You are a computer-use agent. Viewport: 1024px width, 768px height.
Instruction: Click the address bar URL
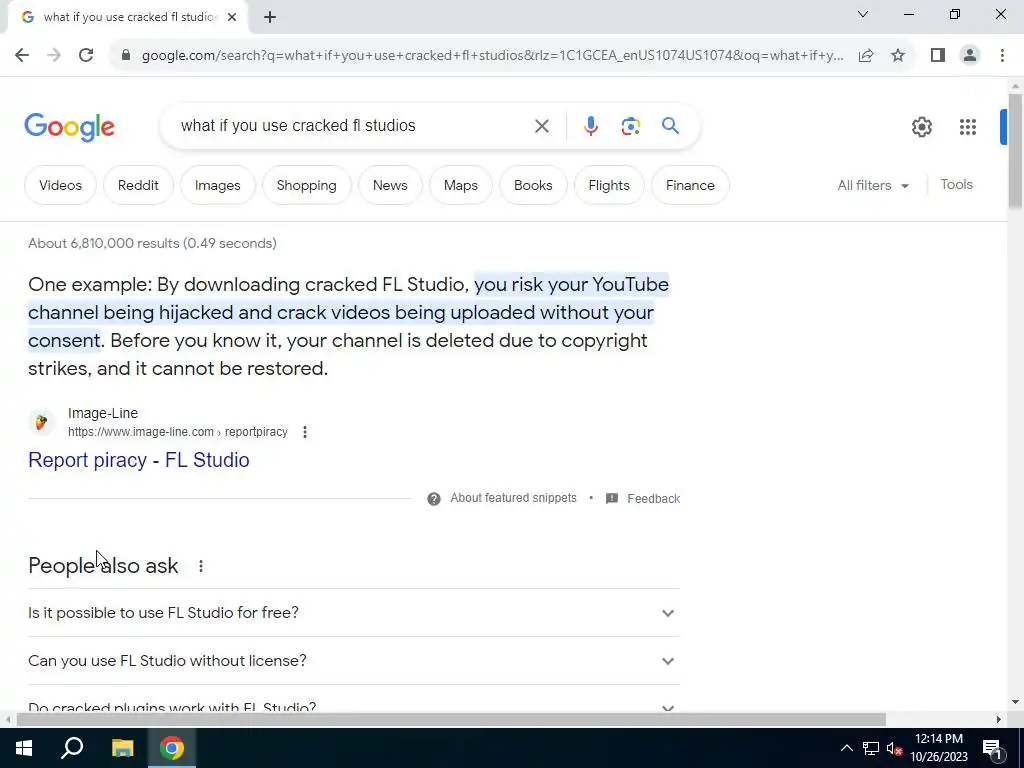point(492,56)
